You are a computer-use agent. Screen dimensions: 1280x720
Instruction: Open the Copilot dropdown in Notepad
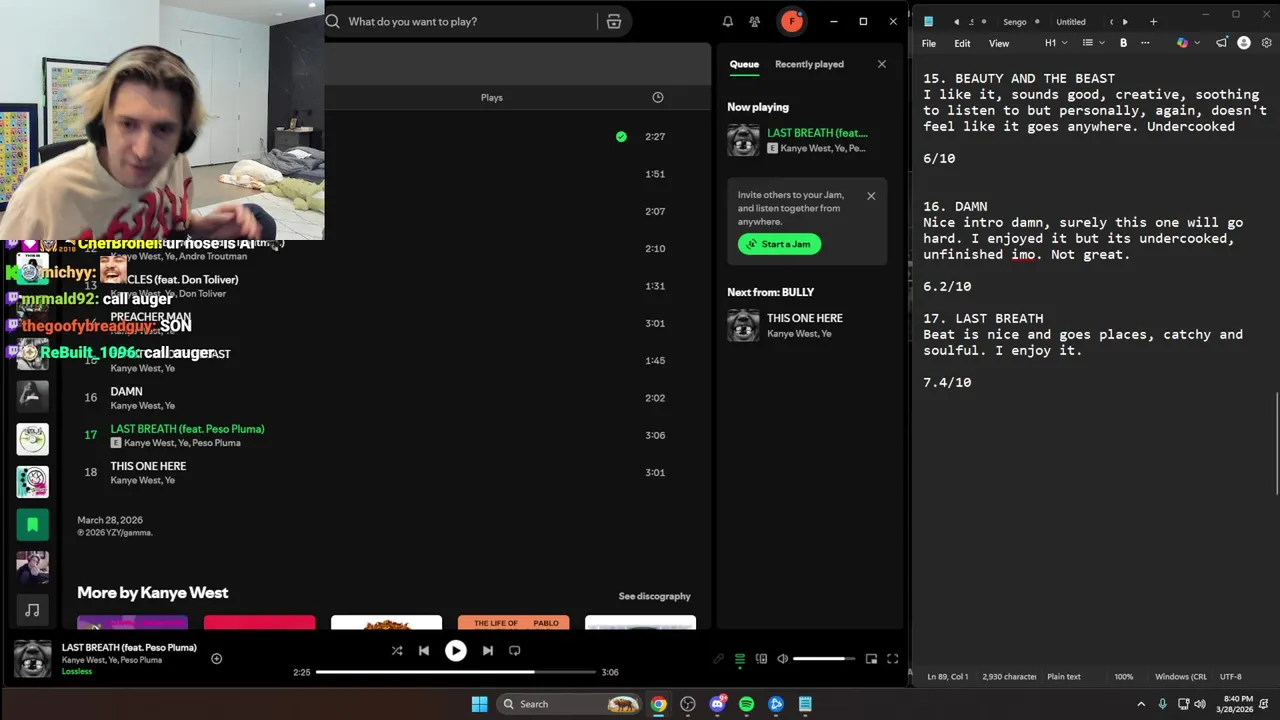click(1187, 43)
